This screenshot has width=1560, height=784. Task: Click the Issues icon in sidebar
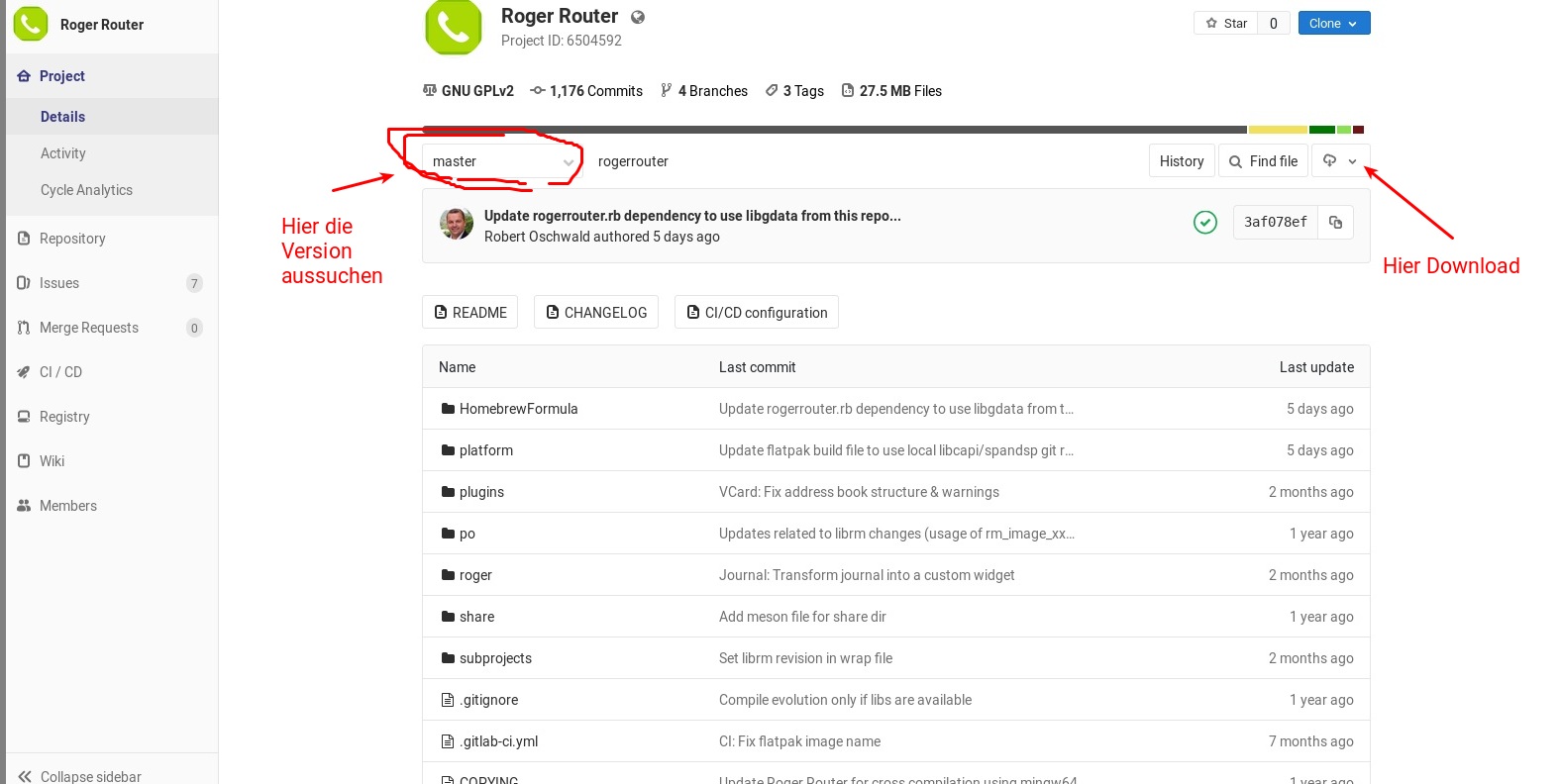click(x=24, y=283)
